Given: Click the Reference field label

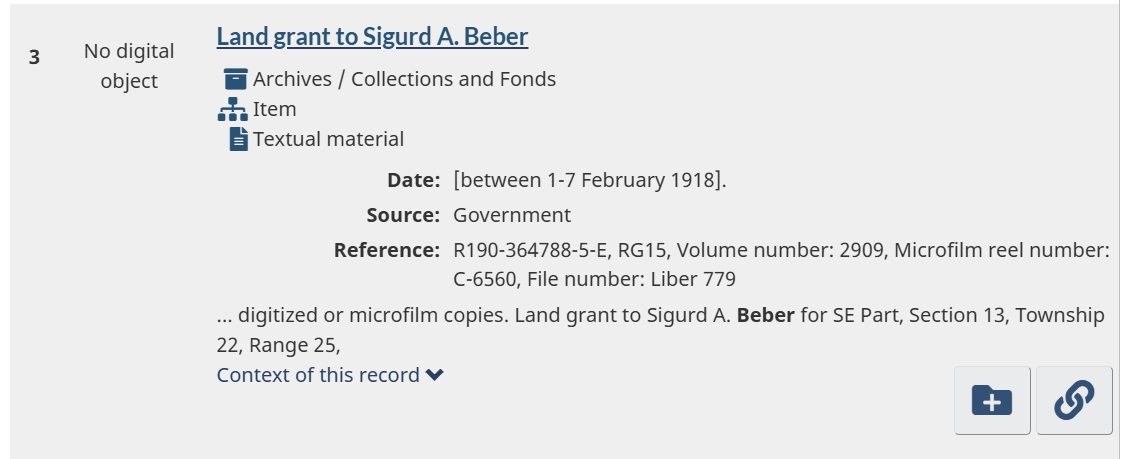Looking at the screenshot, I should click(x=387, y=250).
